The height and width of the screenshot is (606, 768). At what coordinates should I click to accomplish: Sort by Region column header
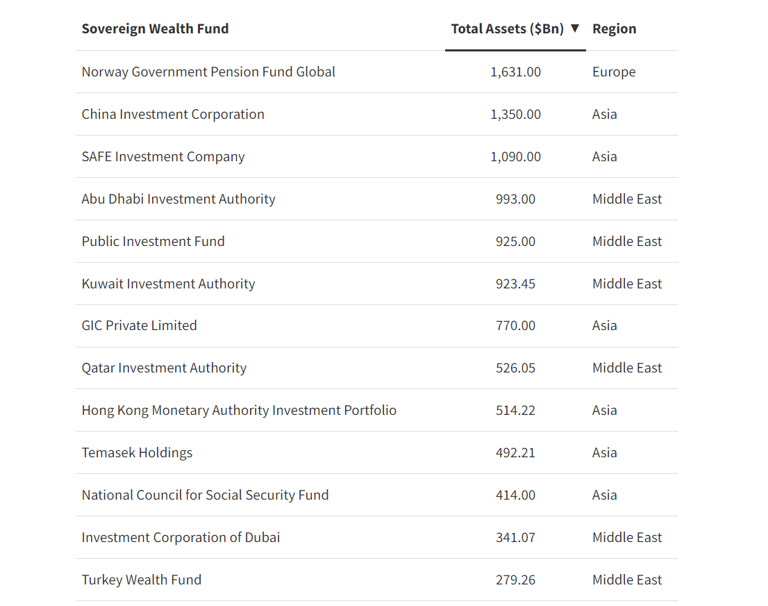[x=614, y=29]
